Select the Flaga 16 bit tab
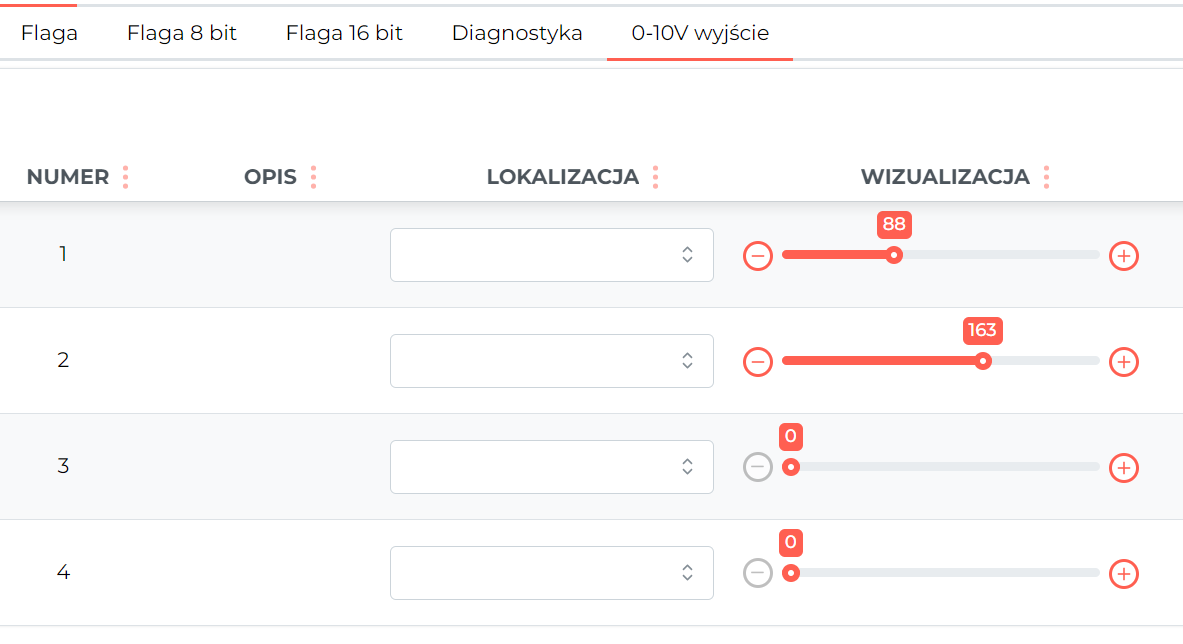 click(x=344, y=33)
